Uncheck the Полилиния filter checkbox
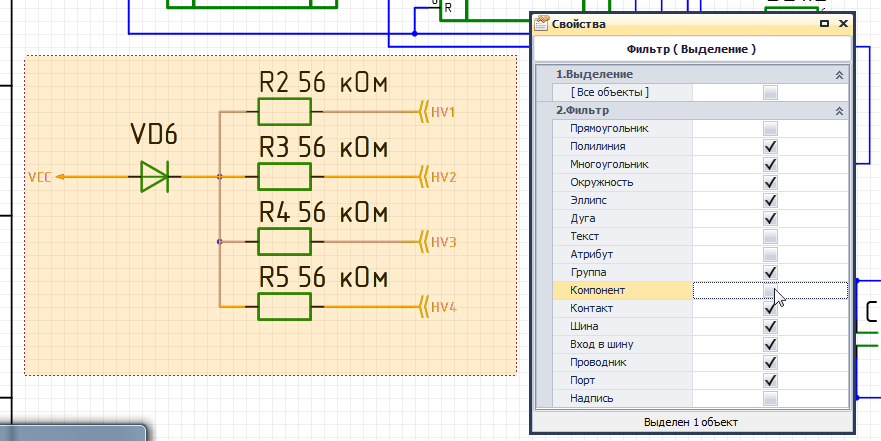This screenshot has width=881, height=441. point(770,147)
